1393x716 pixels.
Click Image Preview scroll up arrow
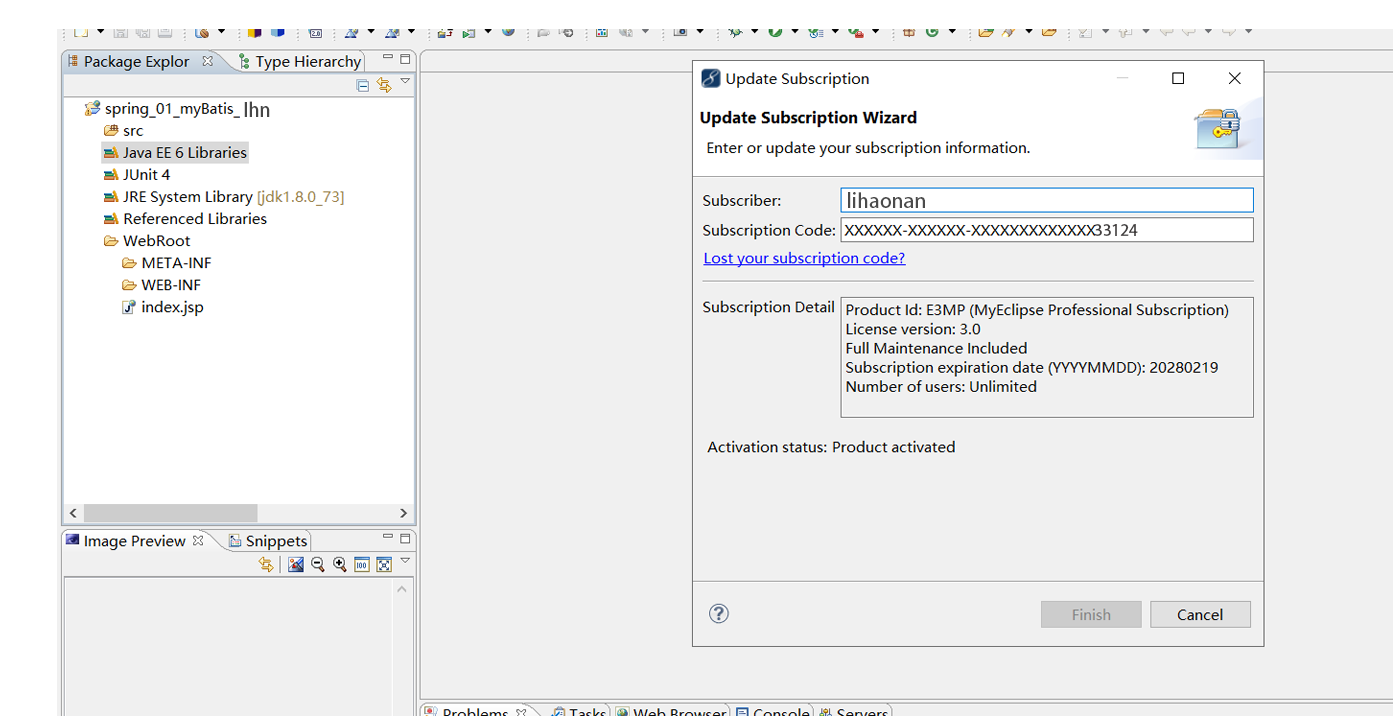402,590
